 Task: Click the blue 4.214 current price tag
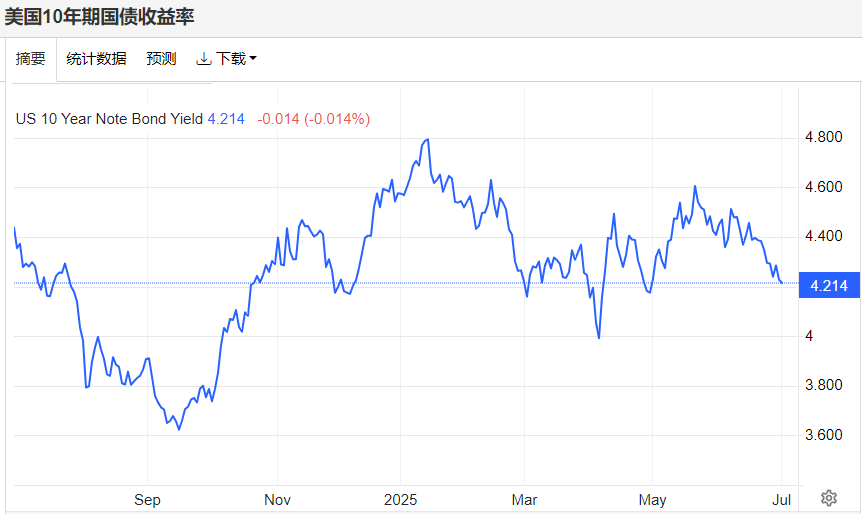click(x=829, y=285)
